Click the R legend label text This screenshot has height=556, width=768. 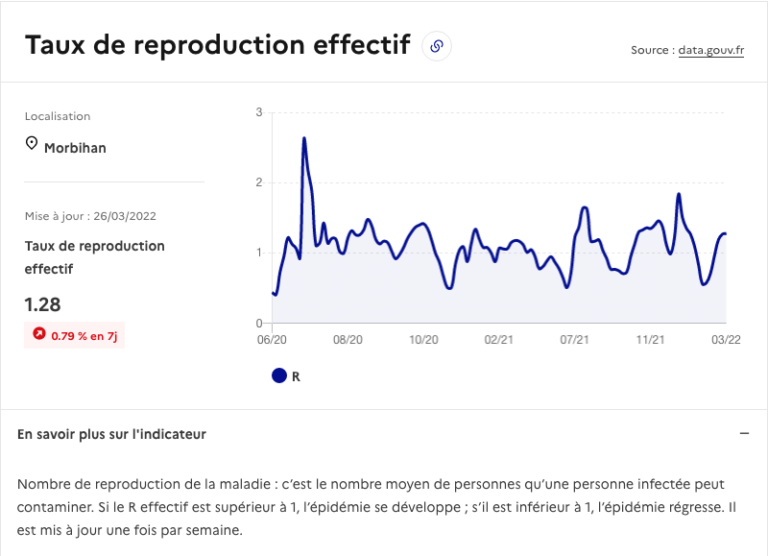point(296,377)
